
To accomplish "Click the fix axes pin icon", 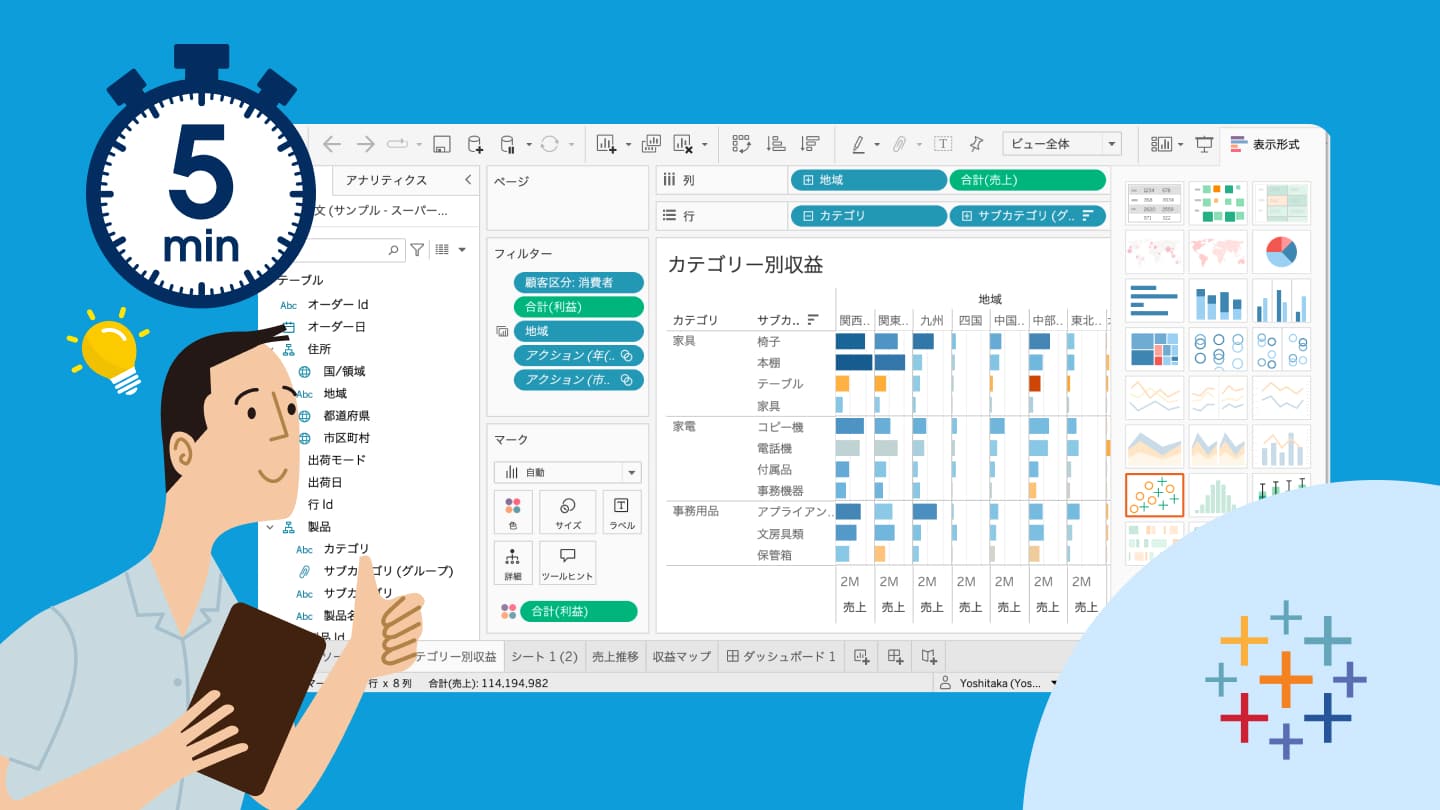I will tap(976, 144).
